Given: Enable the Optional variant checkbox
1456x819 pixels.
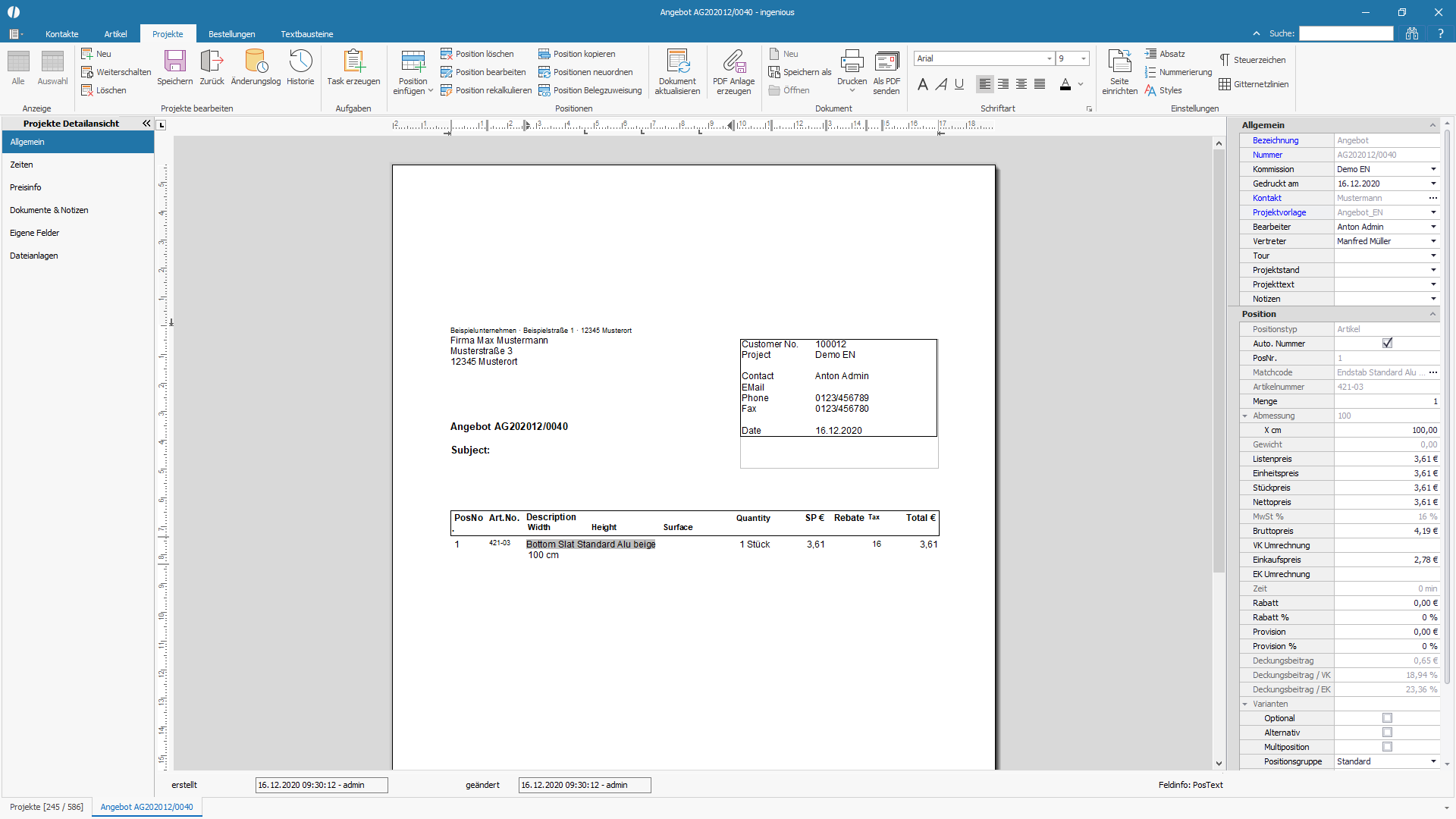Looking at the screenshot, I should pos(1387,718).
